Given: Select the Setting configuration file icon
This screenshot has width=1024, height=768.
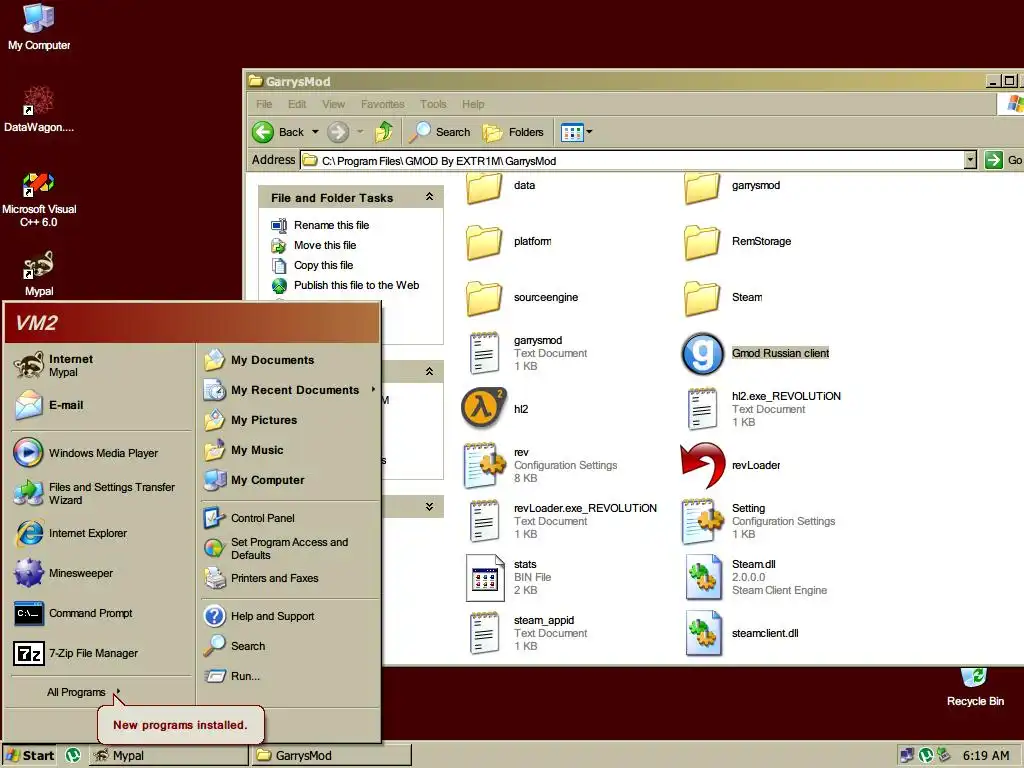Looking at the screenshot, I should [x=703, y=521].
